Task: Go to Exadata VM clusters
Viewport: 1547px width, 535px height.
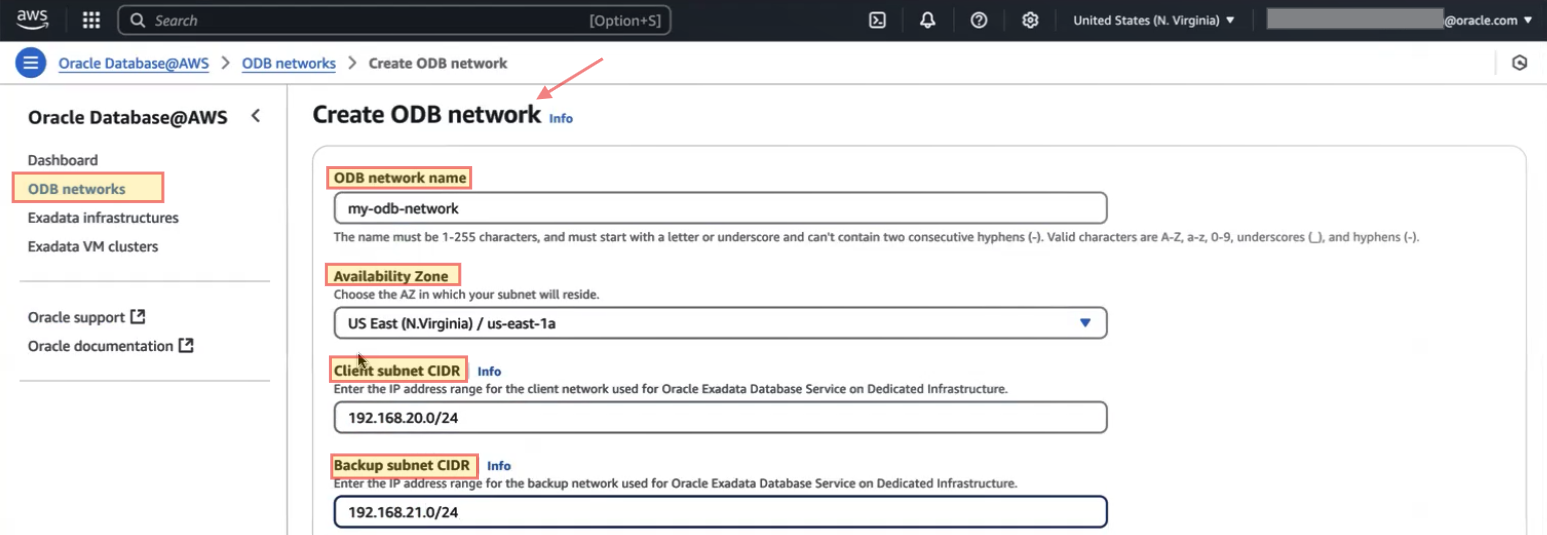Action: [x=93, y=246]
